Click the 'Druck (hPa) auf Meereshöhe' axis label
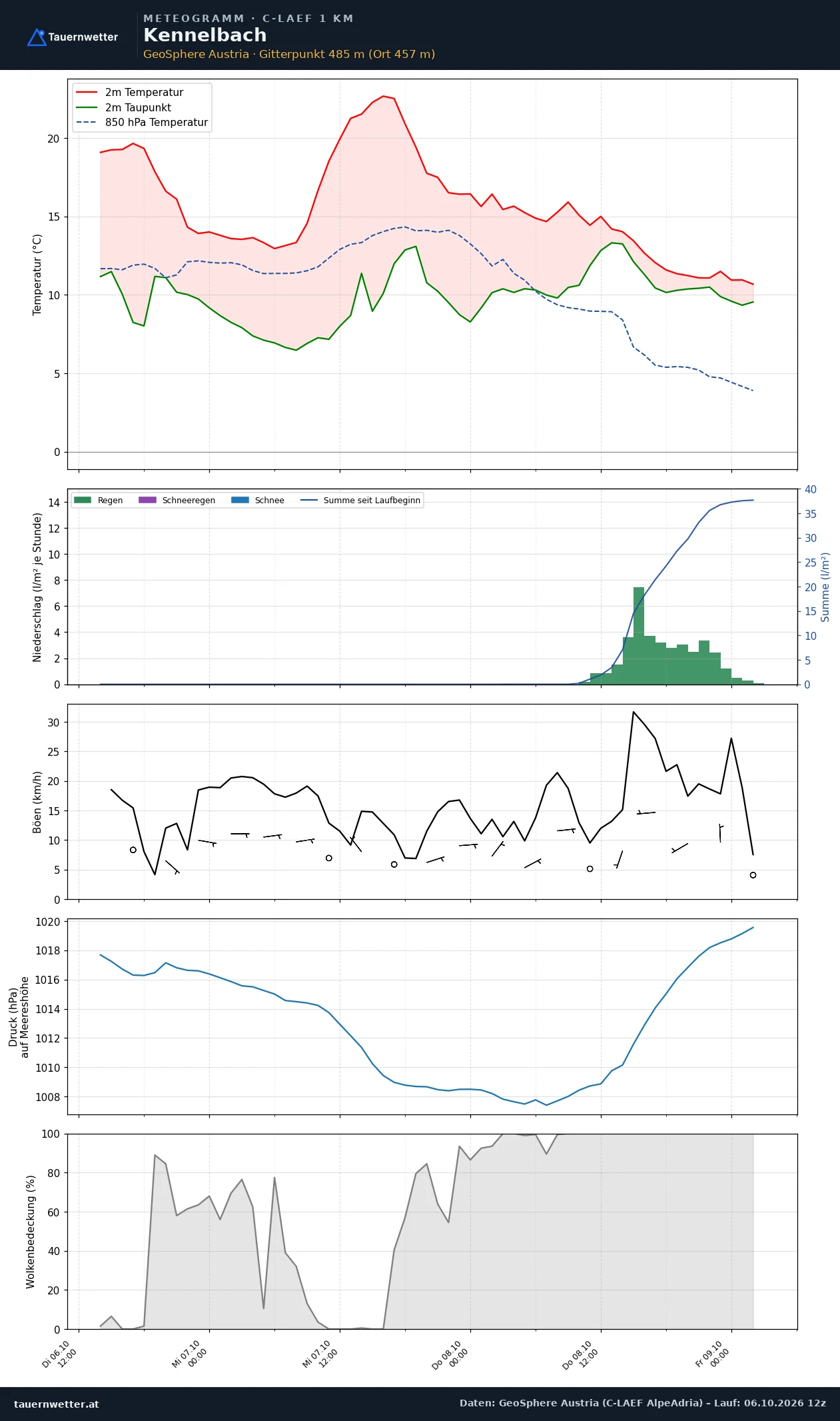840x1421 pixels. coord(19,1017)
